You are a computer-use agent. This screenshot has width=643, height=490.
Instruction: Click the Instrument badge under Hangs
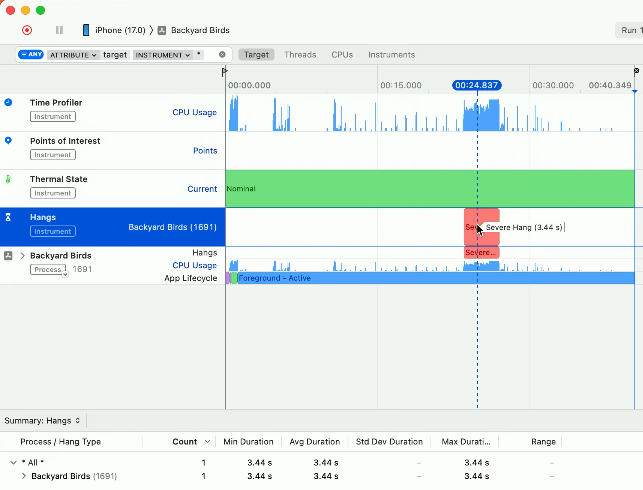tap(52, 231)
